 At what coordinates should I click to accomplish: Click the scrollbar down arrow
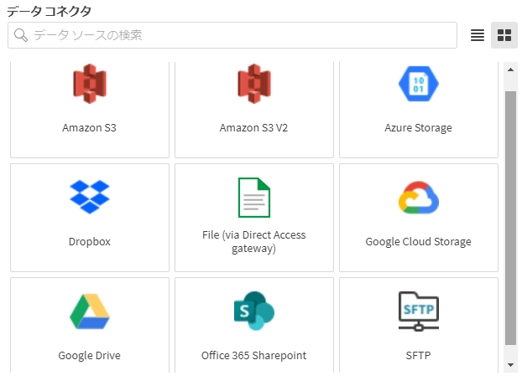click(x=510, y=365)
